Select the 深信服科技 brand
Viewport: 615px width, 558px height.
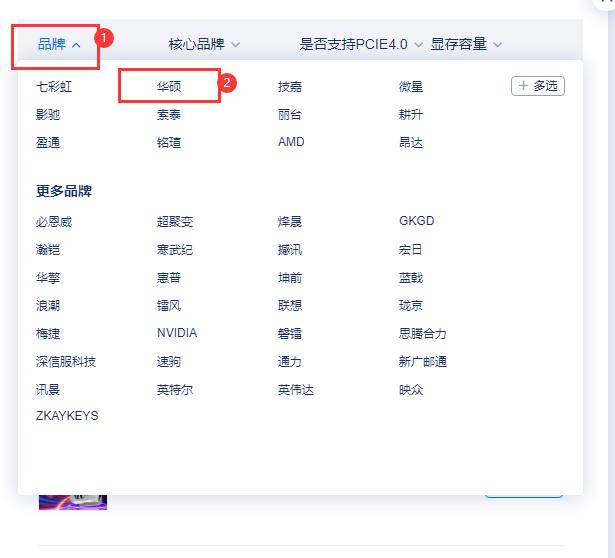pos(66,362)
